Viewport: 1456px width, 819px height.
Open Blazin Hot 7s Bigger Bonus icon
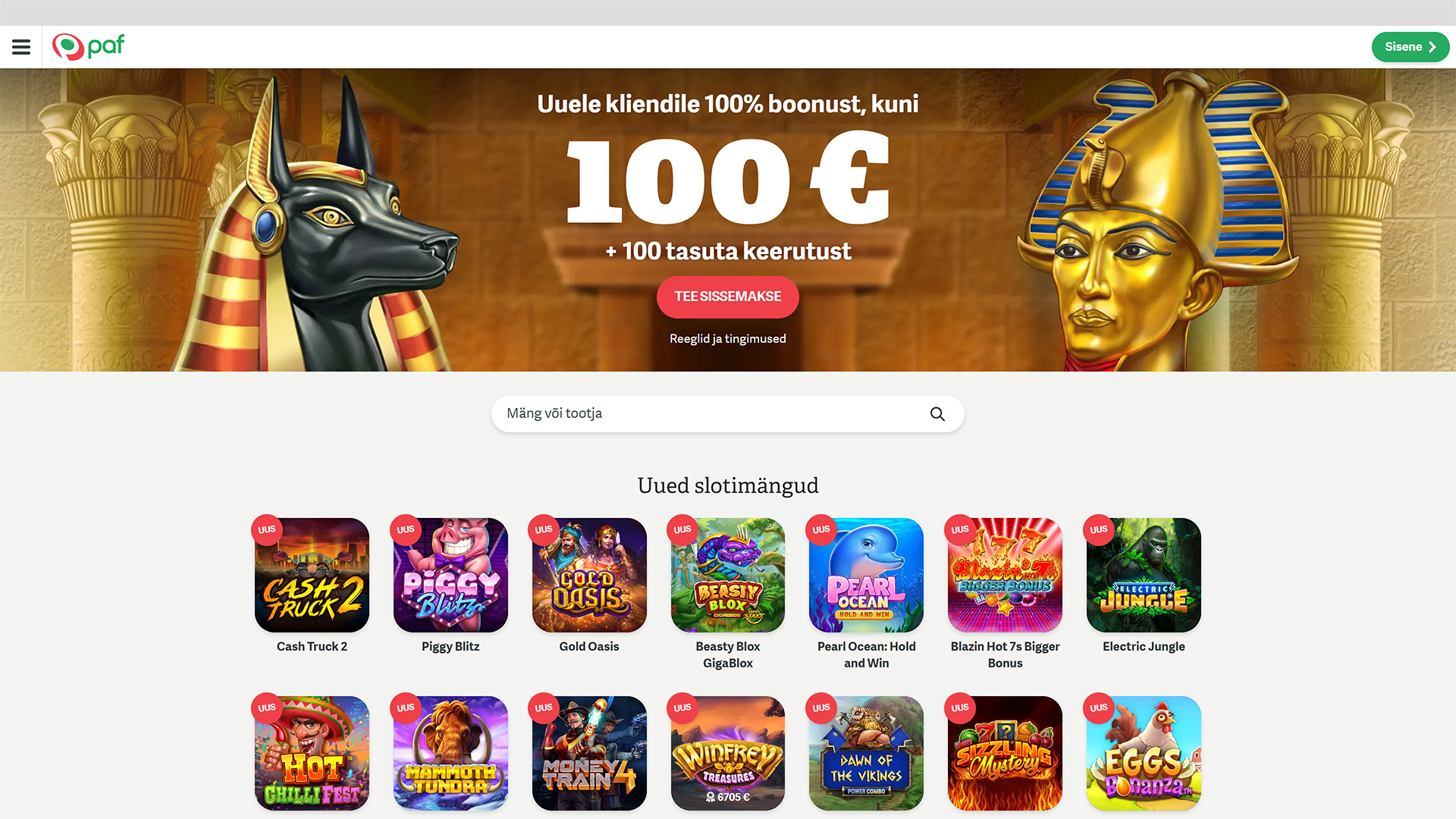coord(1005,575)
